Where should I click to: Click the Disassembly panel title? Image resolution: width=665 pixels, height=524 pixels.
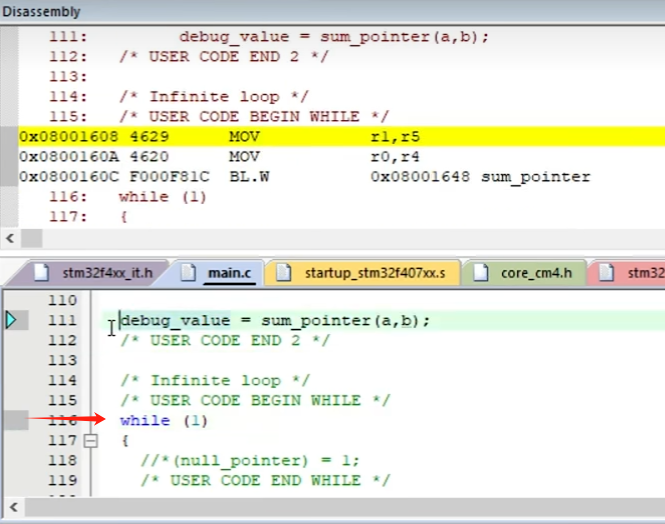(x=41, y=11)
